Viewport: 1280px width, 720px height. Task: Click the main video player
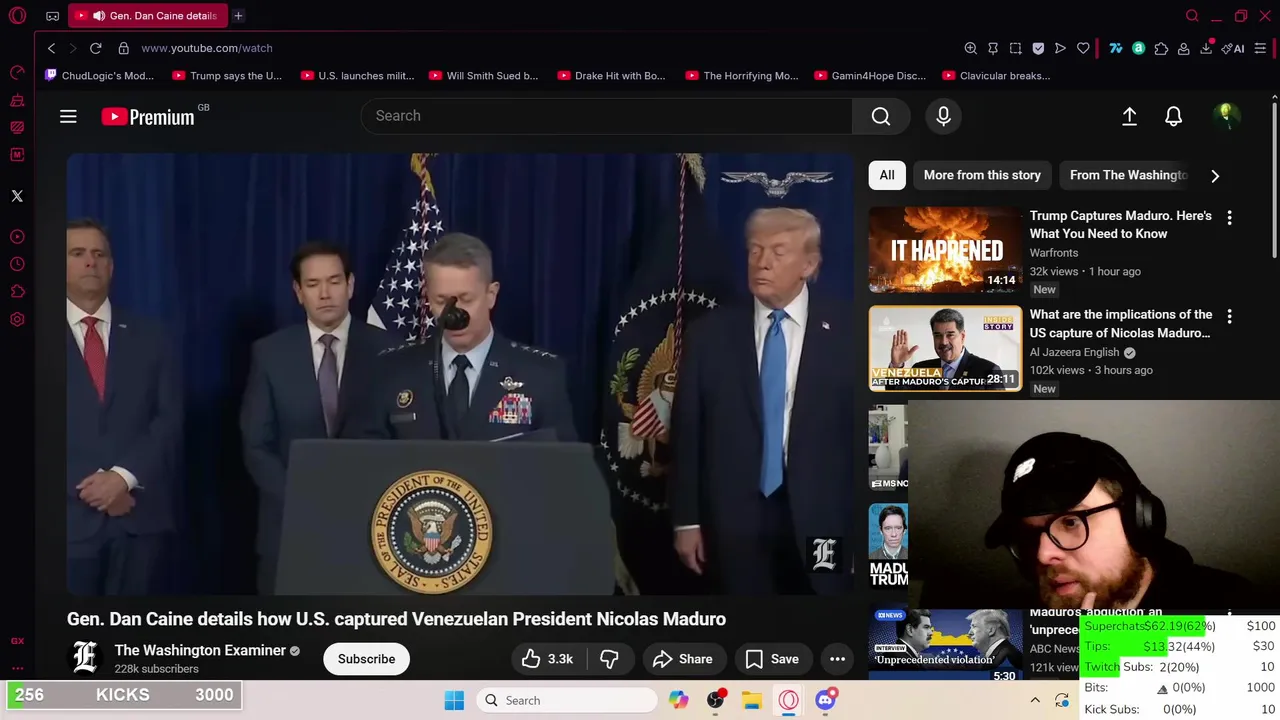click(461, 374)
